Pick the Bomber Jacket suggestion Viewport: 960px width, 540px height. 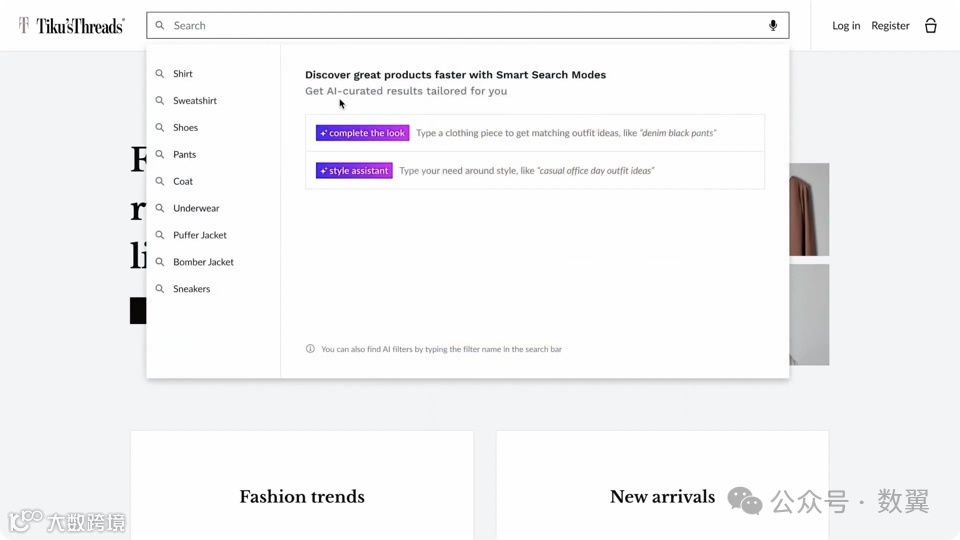click(x=203, y=262)
